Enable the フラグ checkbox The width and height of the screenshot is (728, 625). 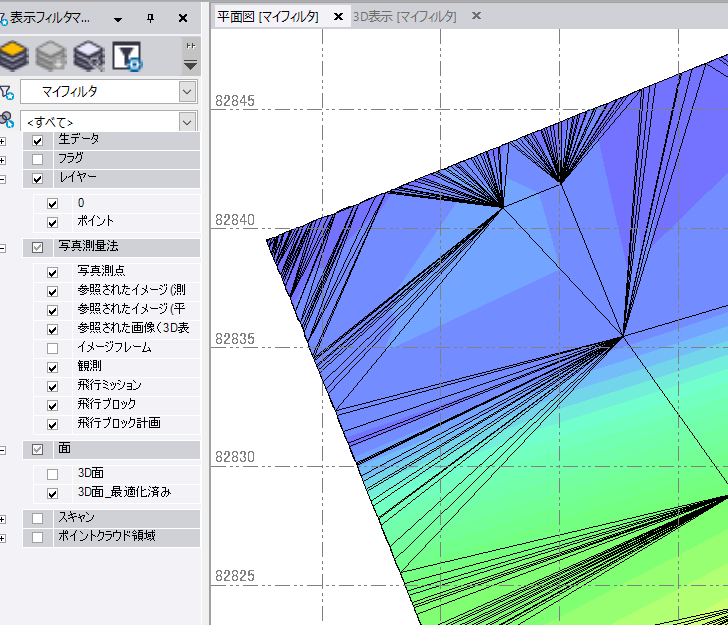click(x=38, y=159)
